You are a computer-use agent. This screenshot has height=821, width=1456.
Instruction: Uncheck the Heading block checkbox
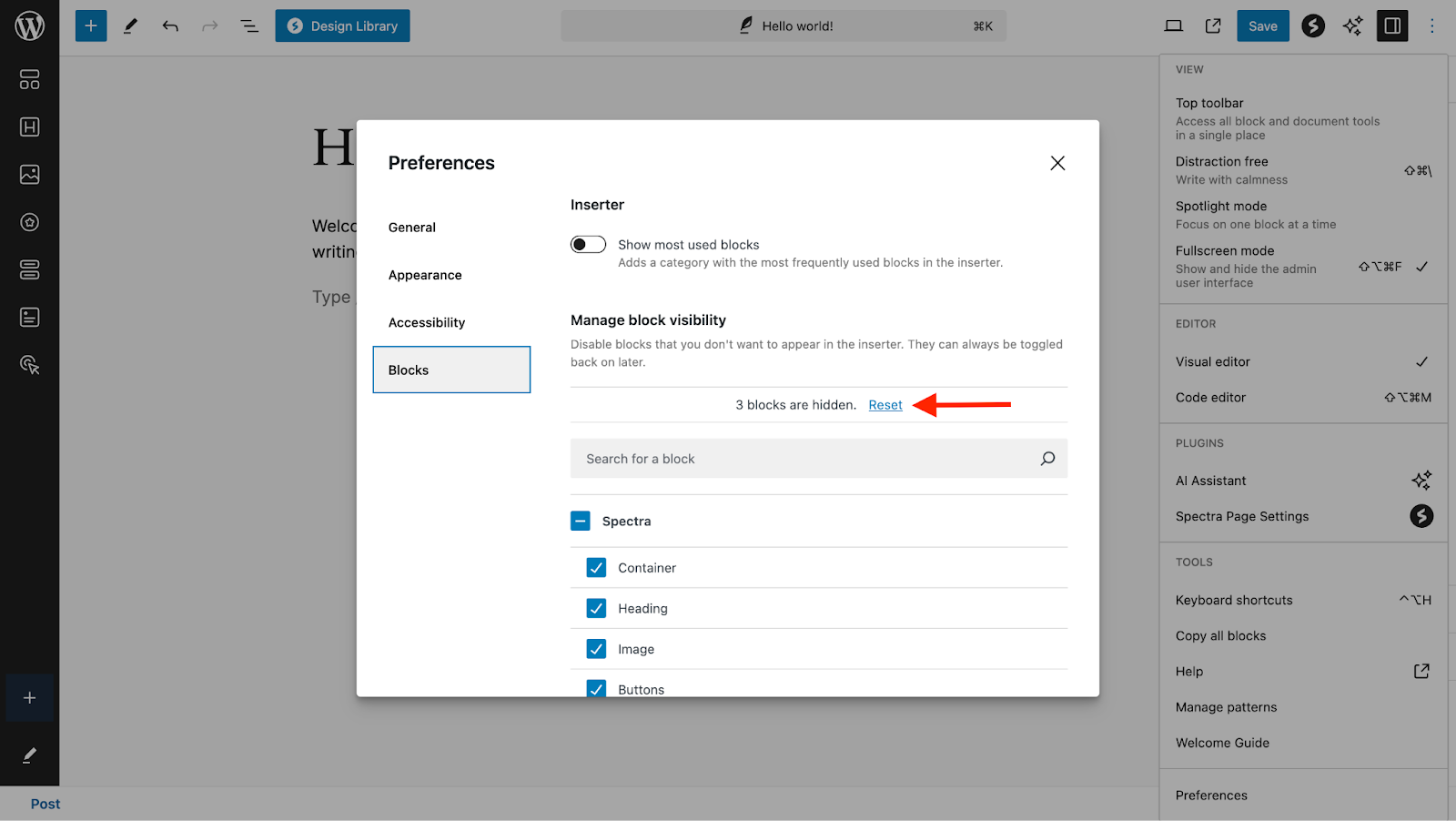pyautogui.click(x=596, y=608)
